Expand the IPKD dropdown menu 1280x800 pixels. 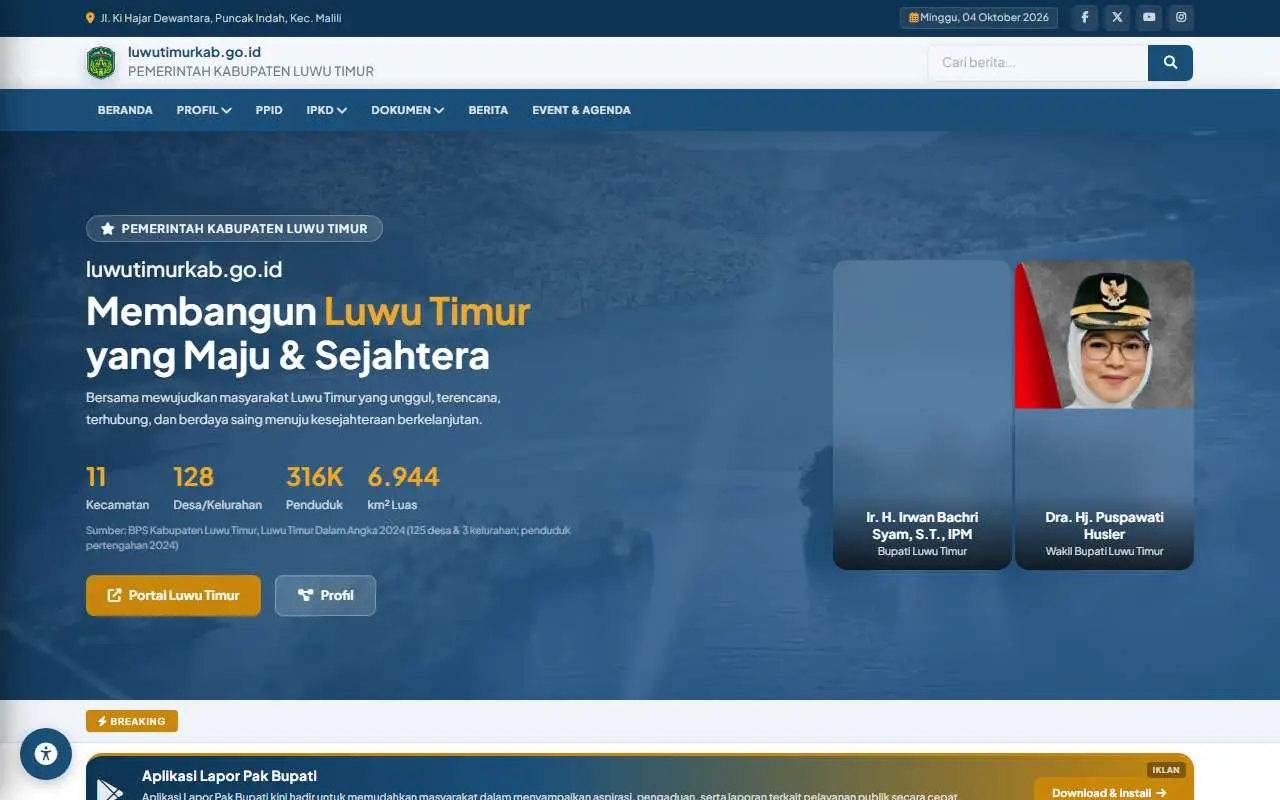[x=327, y=110]
